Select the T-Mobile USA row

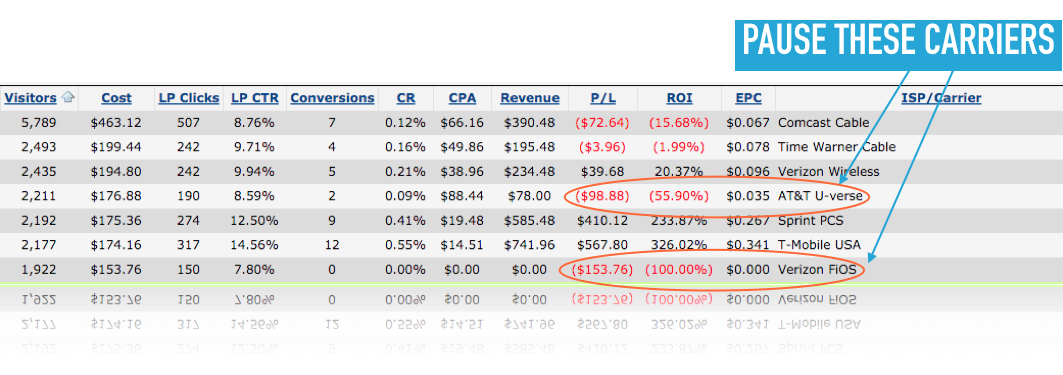click(x=532, y=245)
